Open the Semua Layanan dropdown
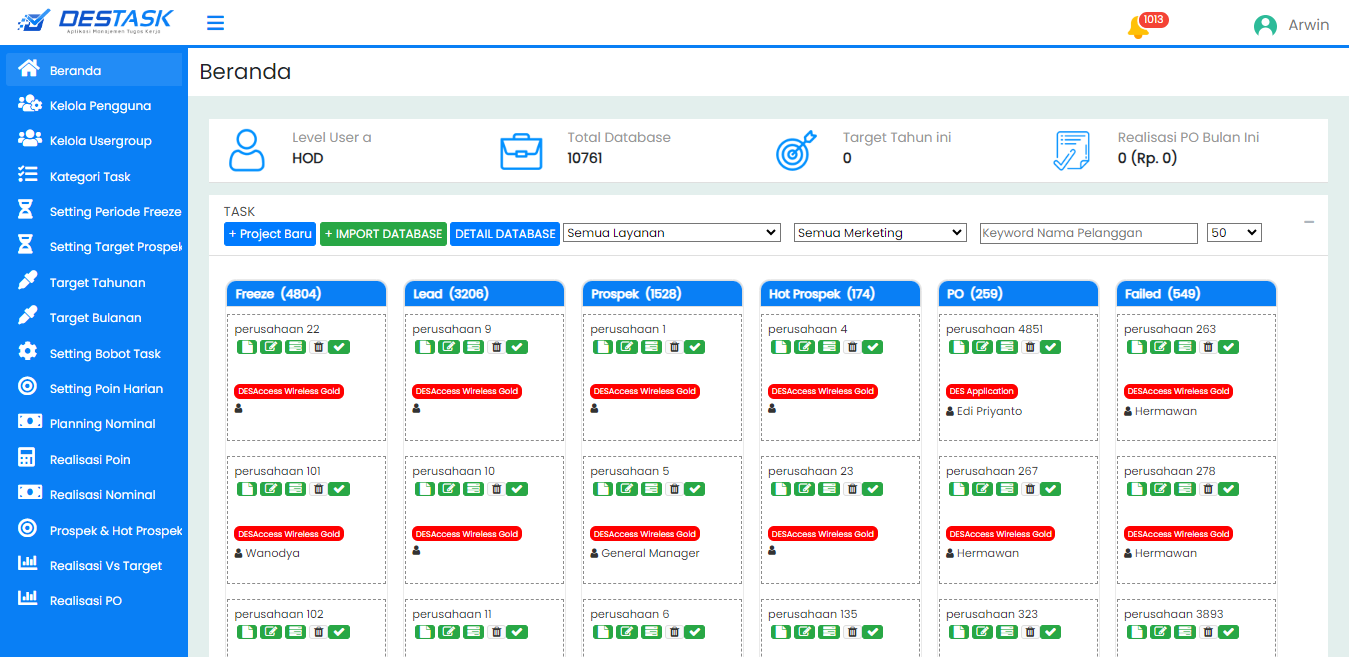This screenshot has width=1349, height=657. pos(671,233)
